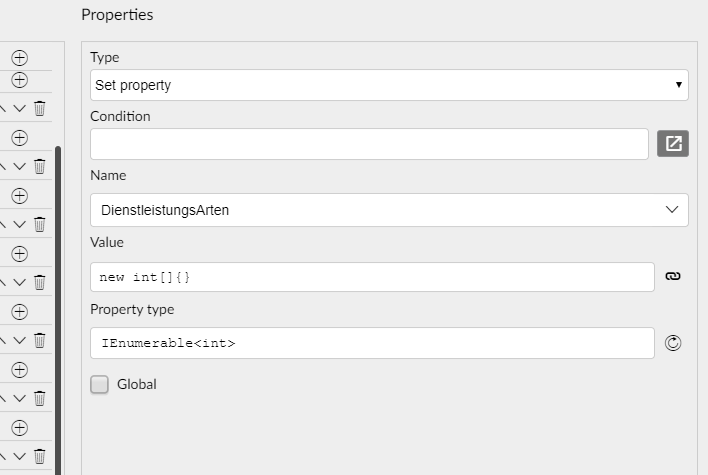
Task: Click the bottommost plus circle add icon
Action: pos(19,428)
